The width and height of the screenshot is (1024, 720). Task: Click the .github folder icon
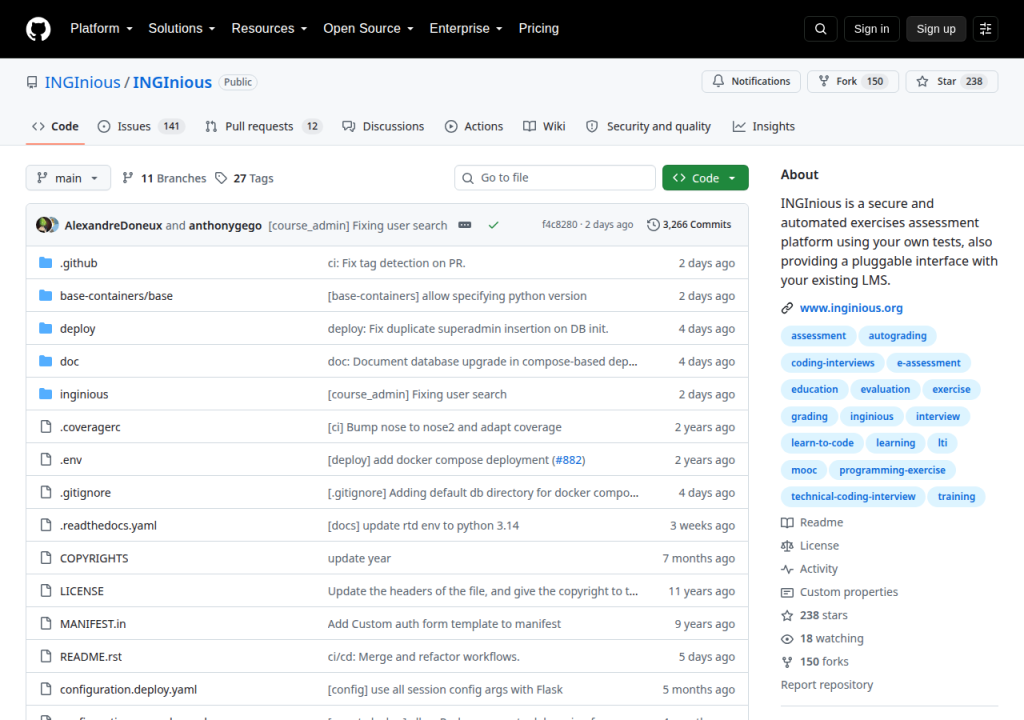pos(45,263)
